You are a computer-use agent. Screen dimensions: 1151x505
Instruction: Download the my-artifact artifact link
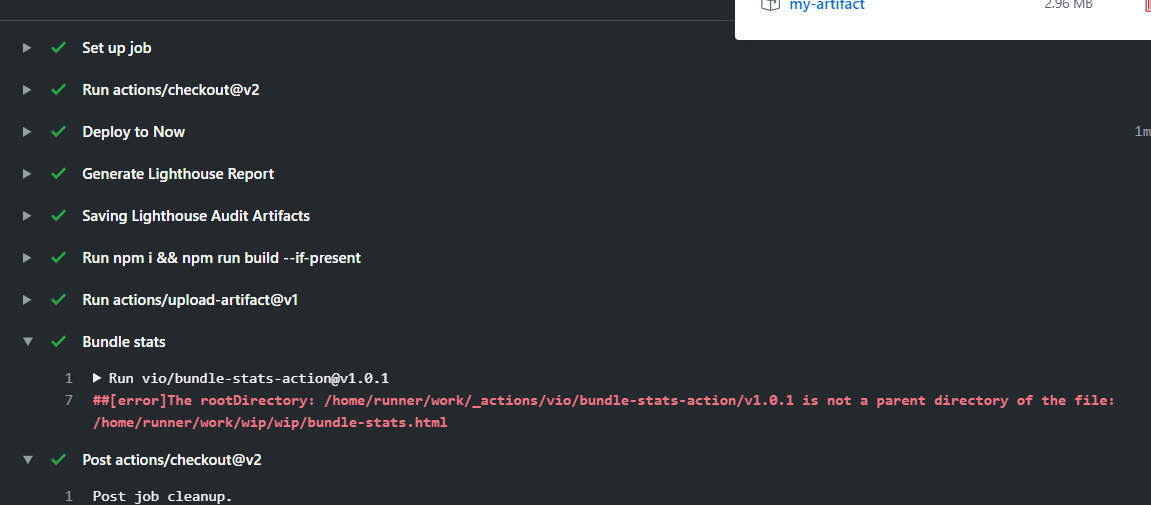click(827, 5)
